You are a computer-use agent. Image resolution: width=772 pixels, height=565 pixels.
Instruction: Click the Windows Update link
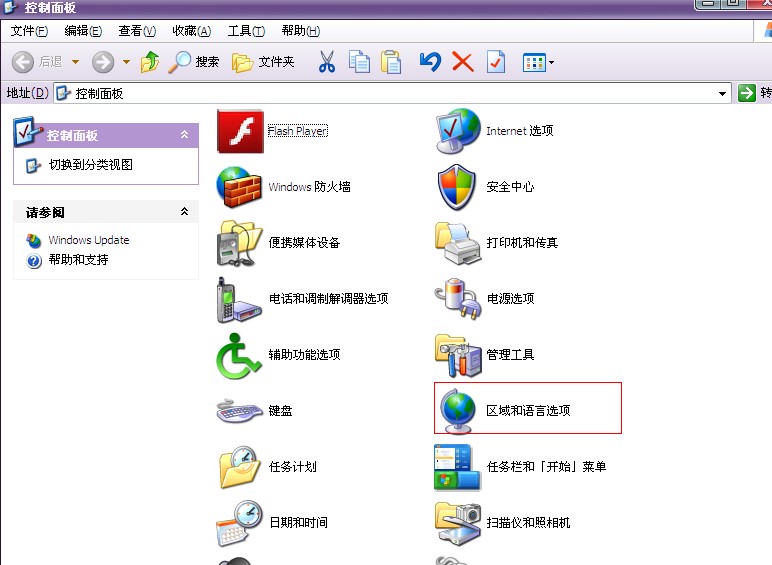[x=88, y=240]
